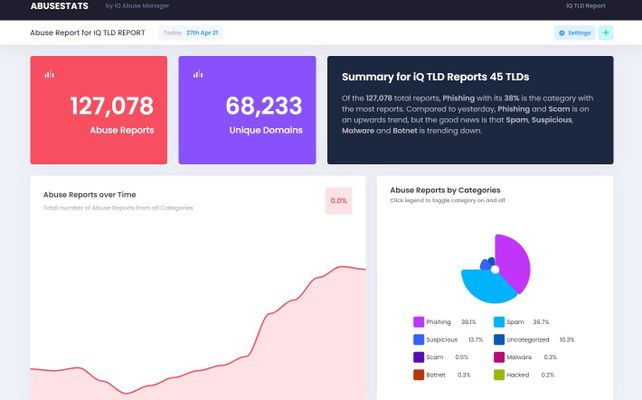
Task: Click the purple Phishing slice of pie chart
Action: point(513,257)
